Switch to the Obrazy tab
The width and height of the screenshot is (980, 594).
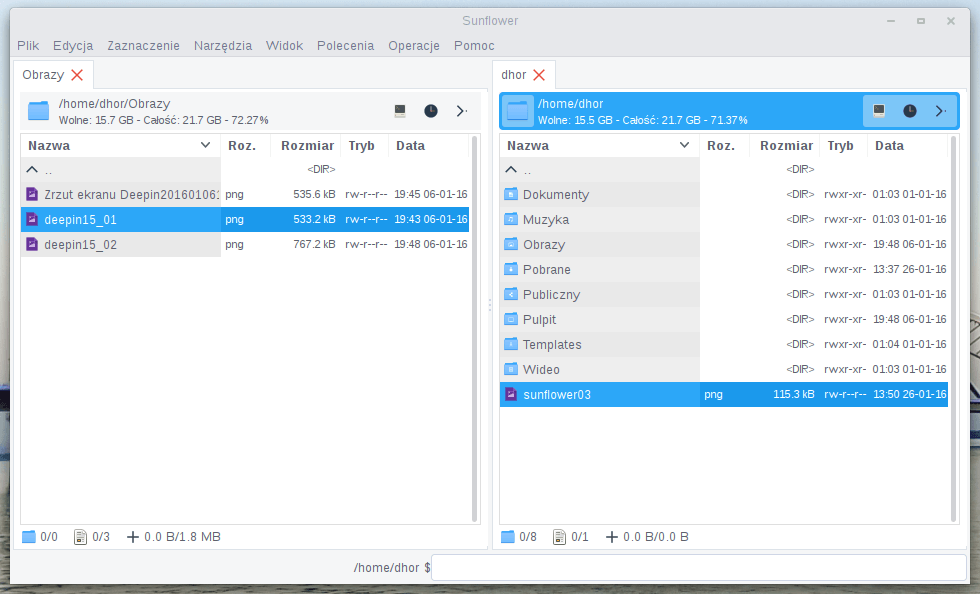[x=43, y=75]
